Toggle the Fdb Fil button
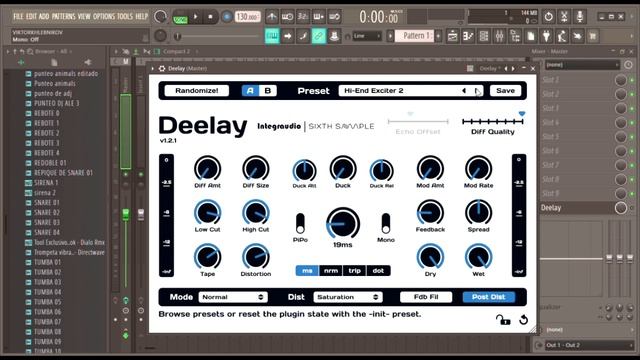The height and width of the screenshot is (360, 640). click(426, 297)
